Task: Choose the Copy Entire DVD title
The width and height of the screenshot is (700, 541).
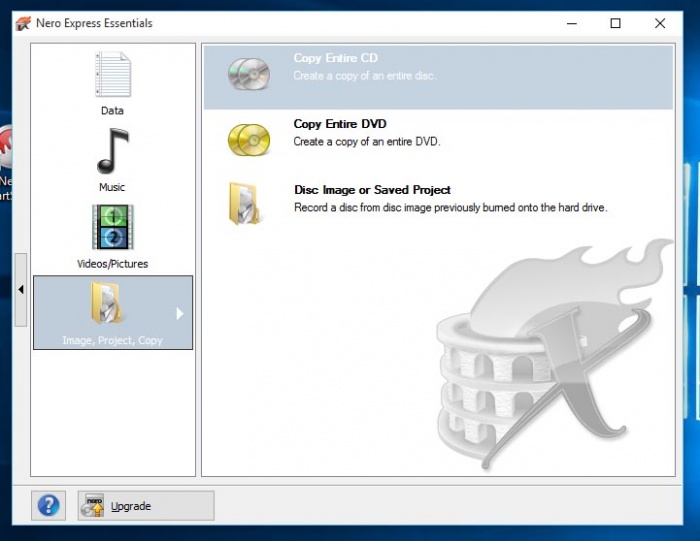Action: (340, 124)
